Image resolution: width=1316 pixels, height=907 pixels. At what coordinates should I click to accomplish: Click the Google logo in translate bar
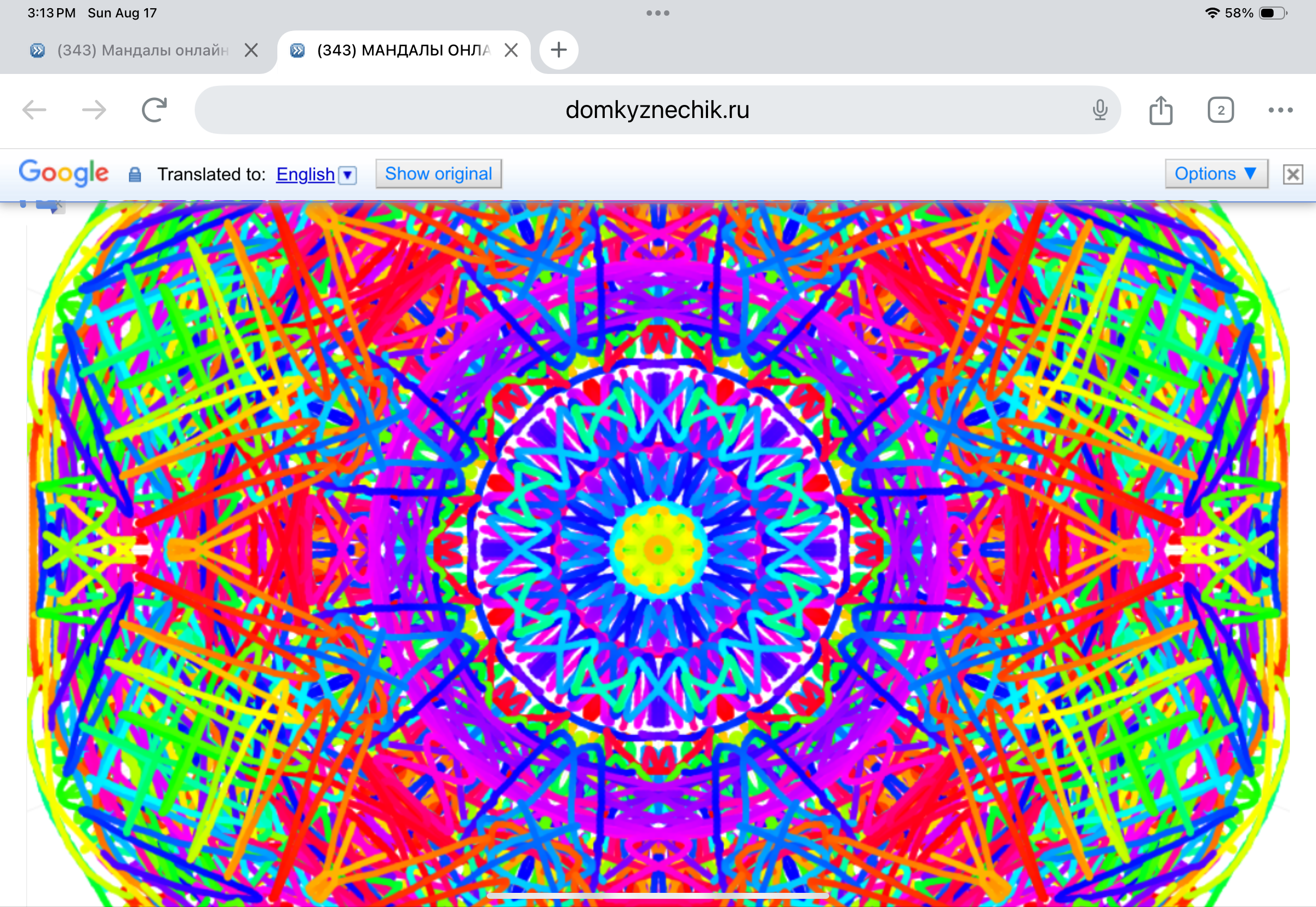[63, 173]
